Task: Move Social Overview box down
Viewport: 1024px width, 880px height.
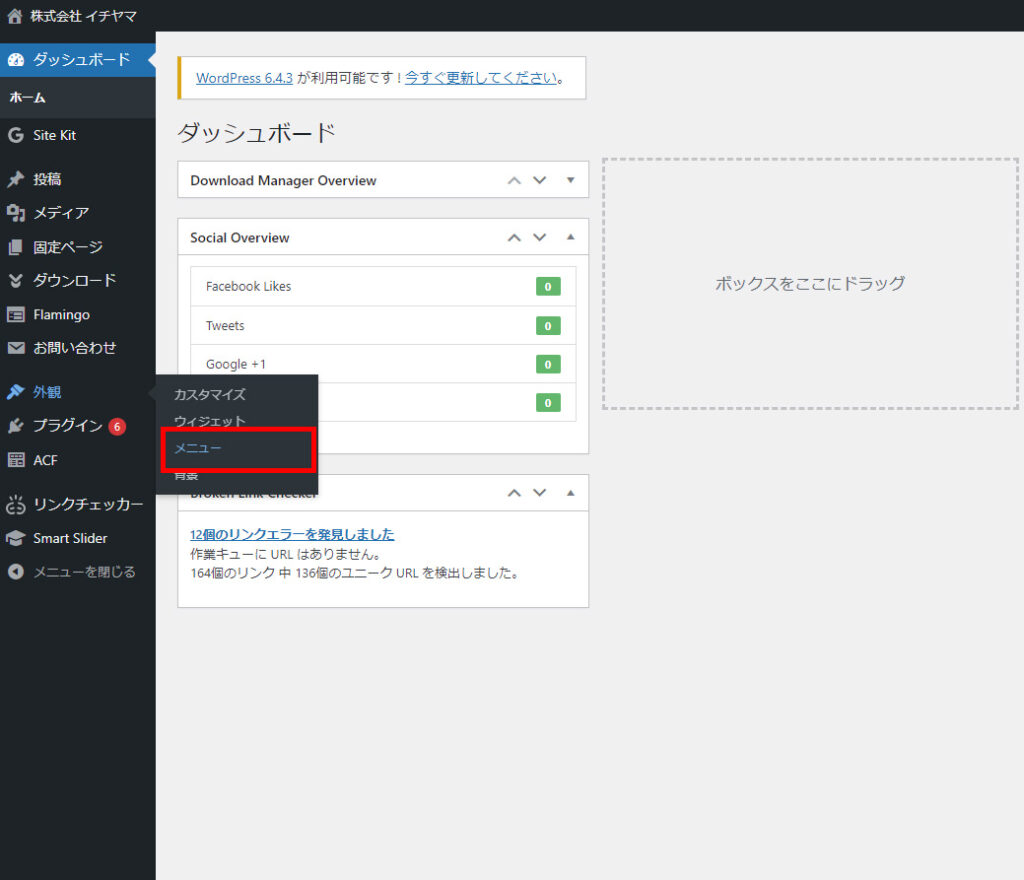Action: click(540, 238)
